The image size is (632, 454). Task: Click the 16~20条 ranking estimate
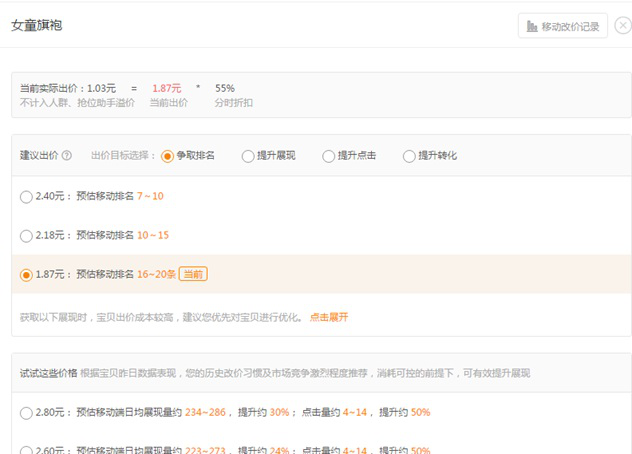point(156,274)
